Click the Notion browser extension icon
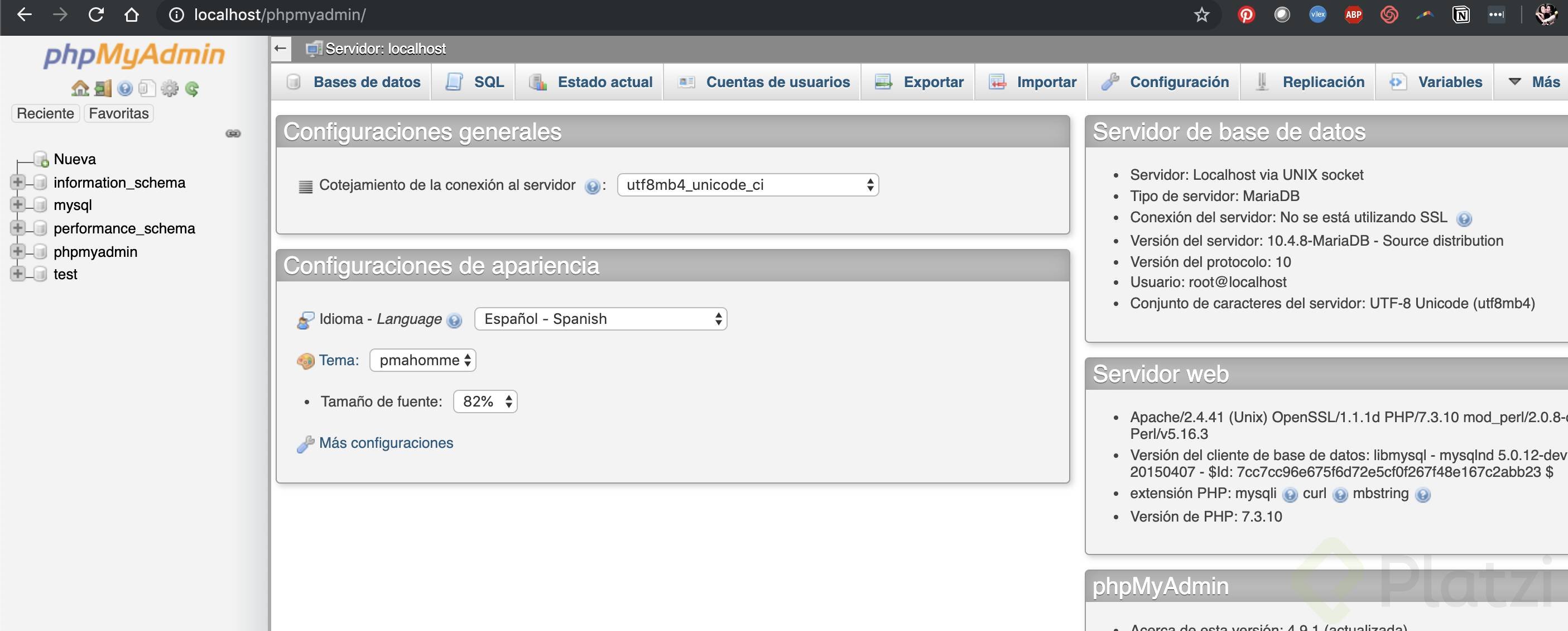This screenshot has height=631, width=1568. pos(1461,15)
